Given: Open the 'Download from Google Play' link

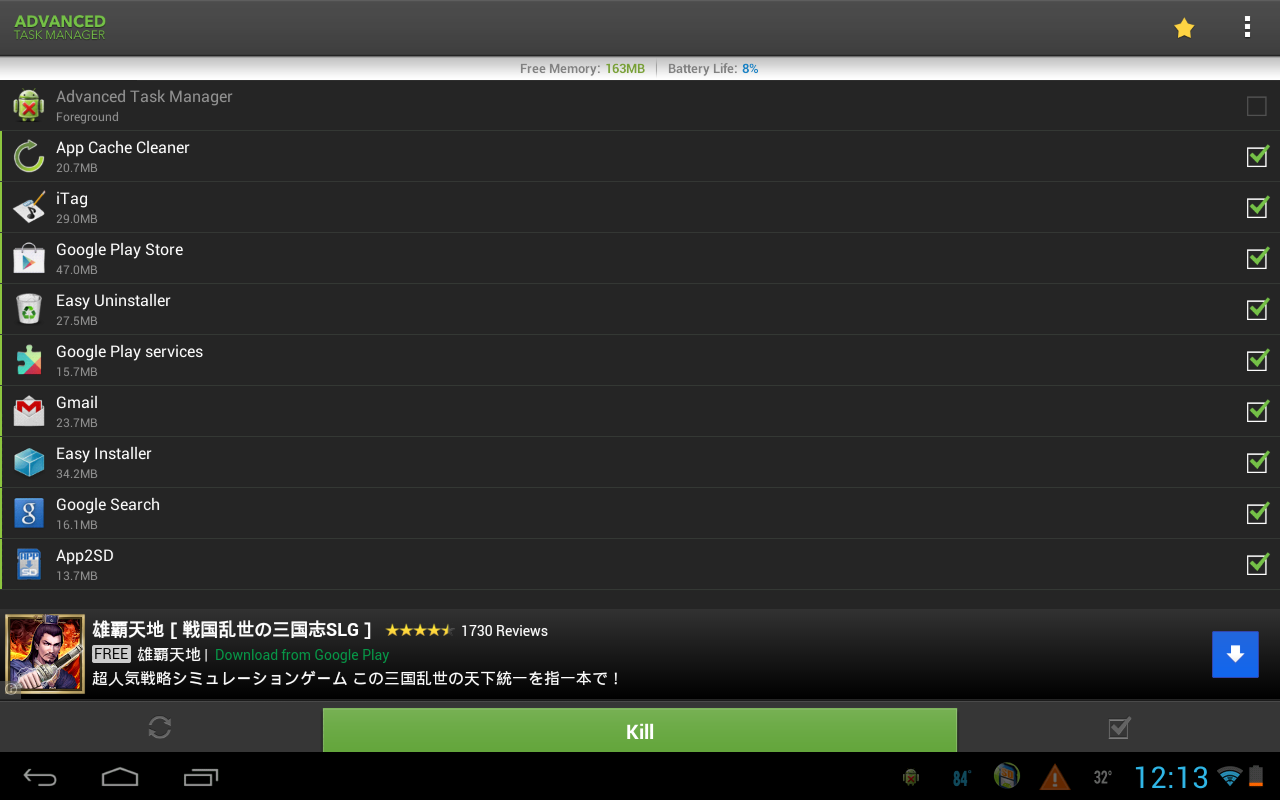Looking at the screenshot, I should pos(302,654).
